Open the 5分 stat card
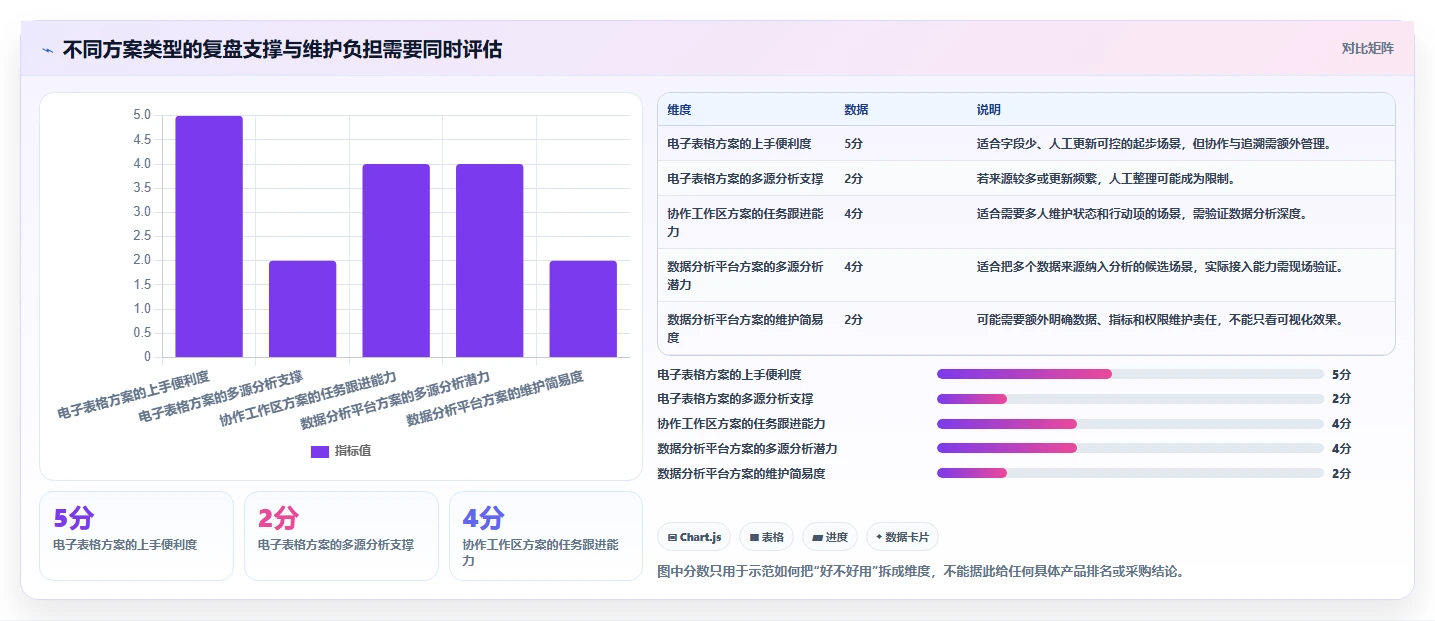 [x=136, y=535]
